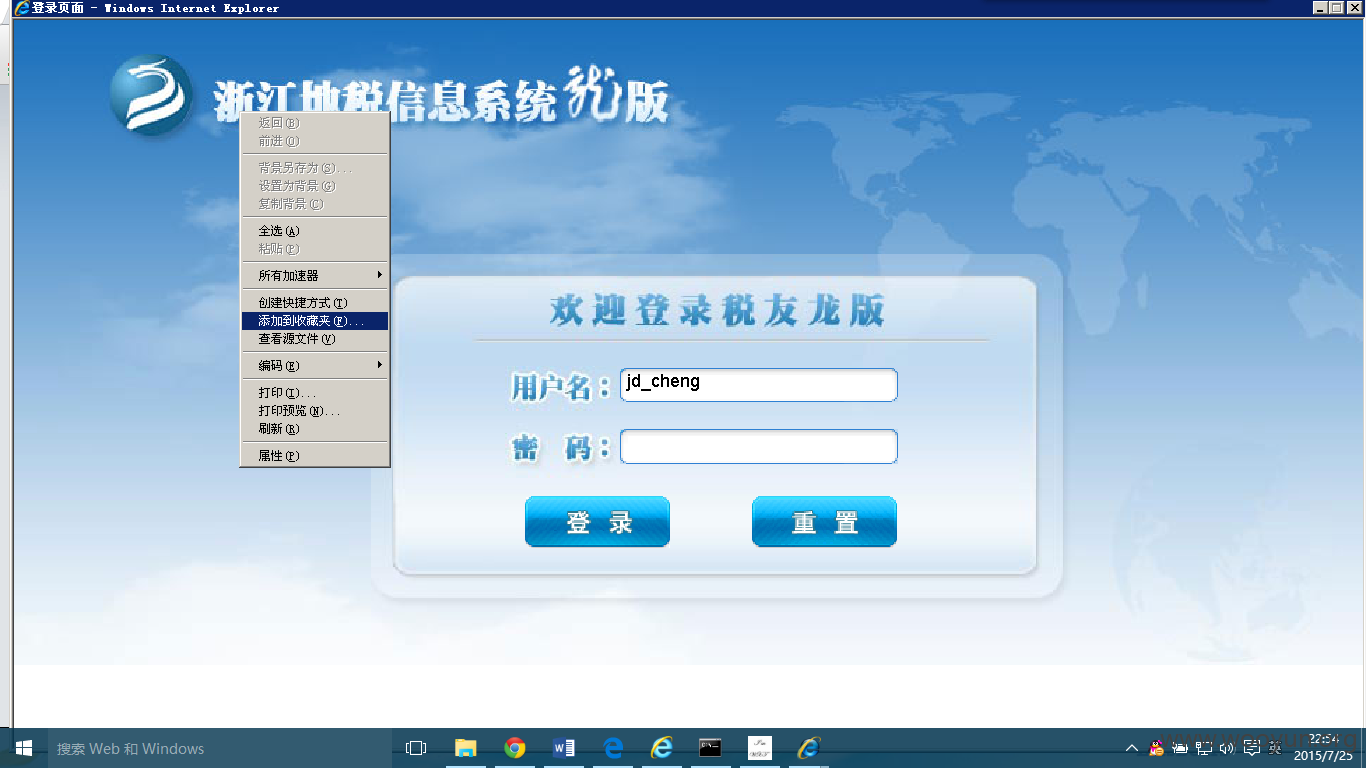The width and height of the screenshot is (1366, 768).
Task: Focus the 用户名 input field
Action: [x=758, y=385]
